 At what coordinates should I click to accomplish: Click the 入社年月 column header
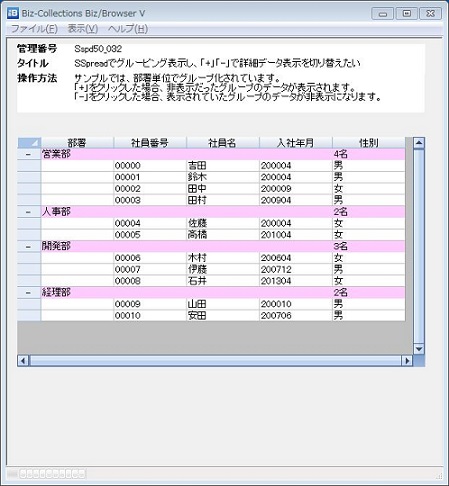click(x=296, y=143)
